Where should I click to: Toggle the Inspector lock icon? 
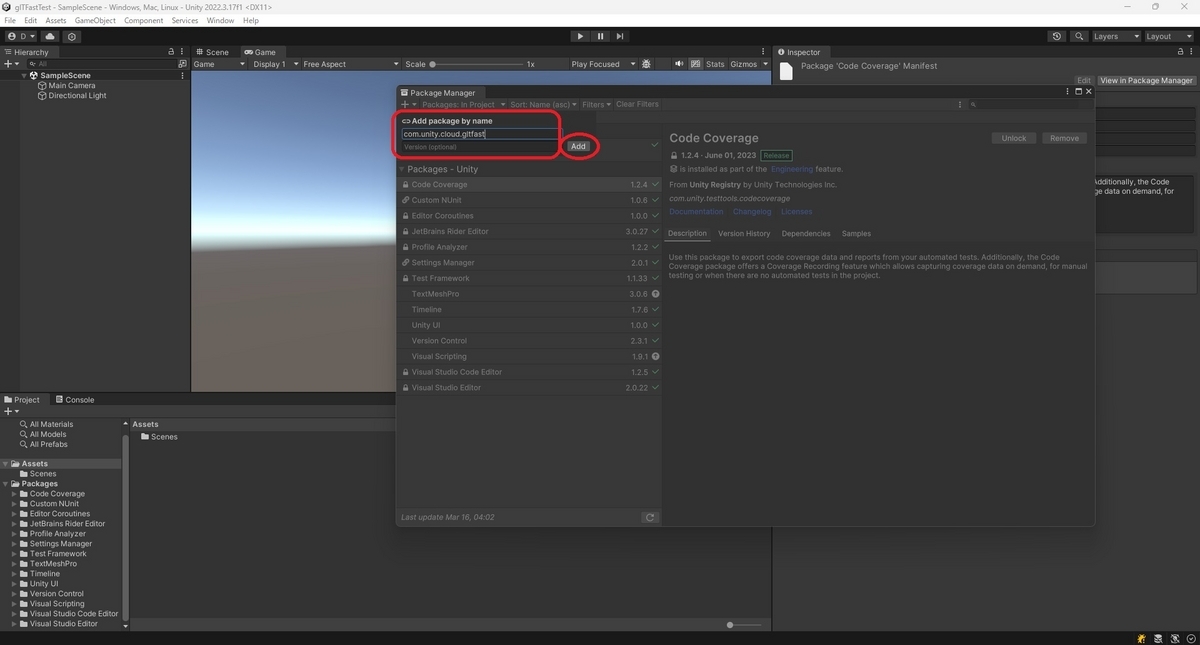[1182, 52]
